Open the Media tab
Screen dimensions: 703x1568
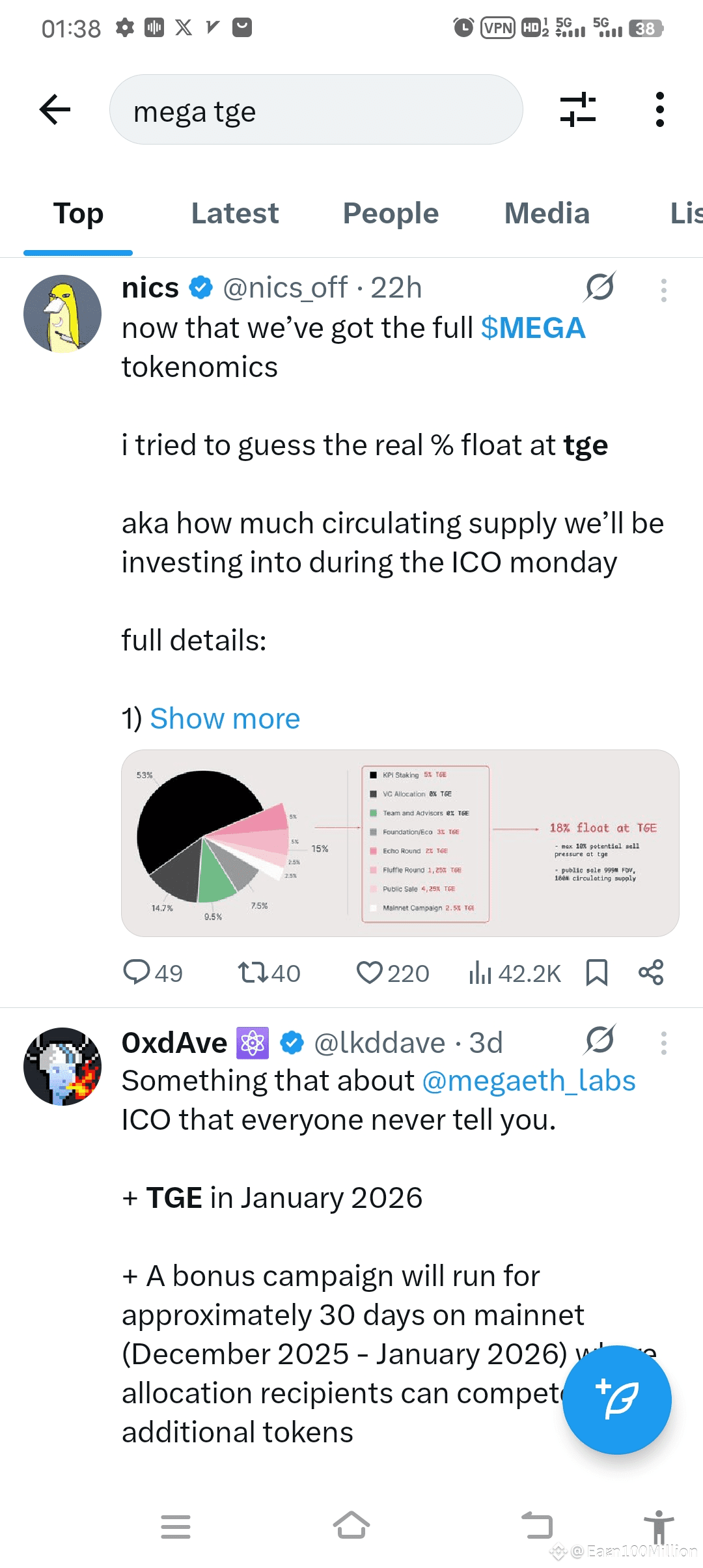(x=547, y=214)
